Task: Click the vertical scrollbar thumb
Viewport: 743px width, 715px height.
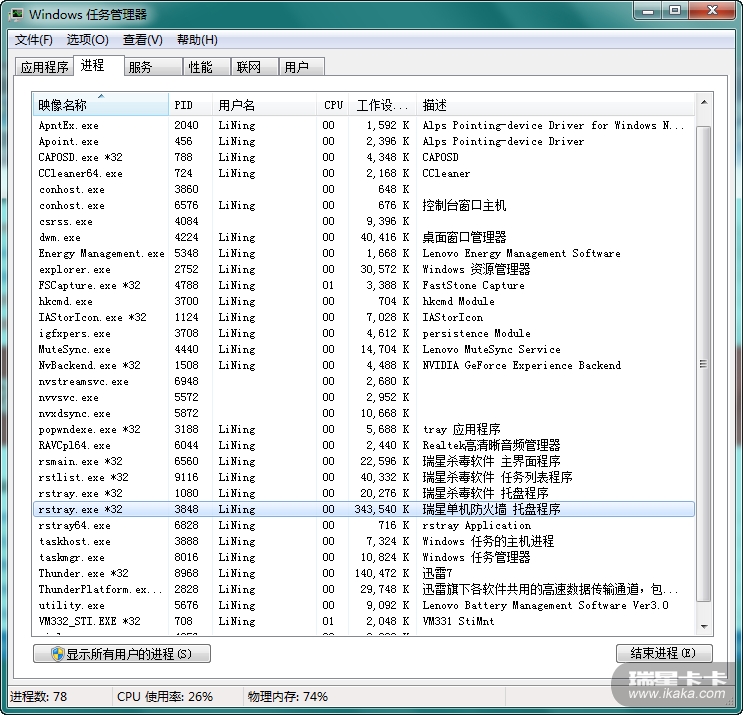Action: coord(704,364)
